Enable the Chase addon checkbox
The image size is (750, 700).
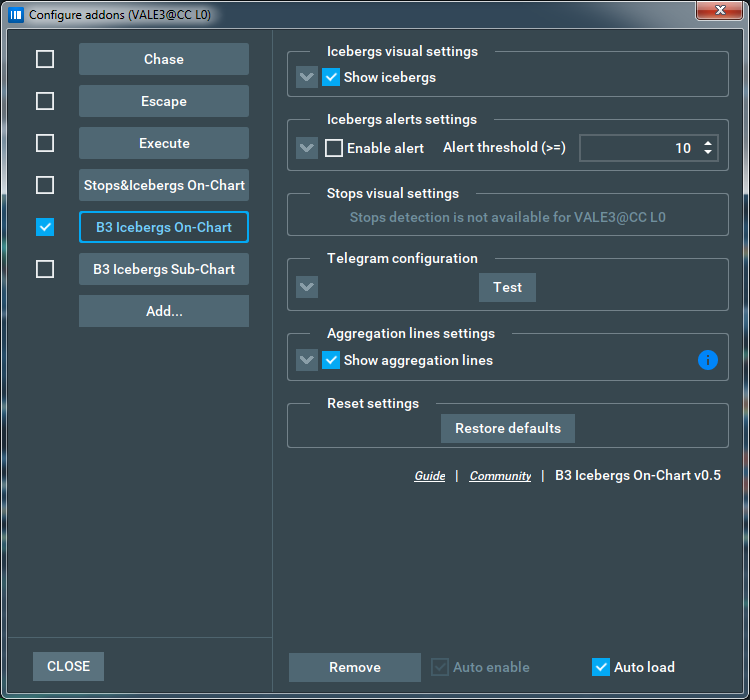[45, 59]
